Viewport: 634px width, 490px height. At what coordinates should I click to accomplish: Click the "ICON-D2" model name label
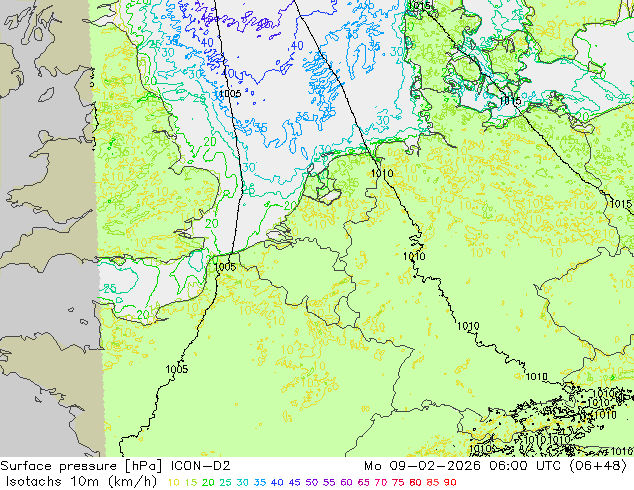tap(201, 466)
